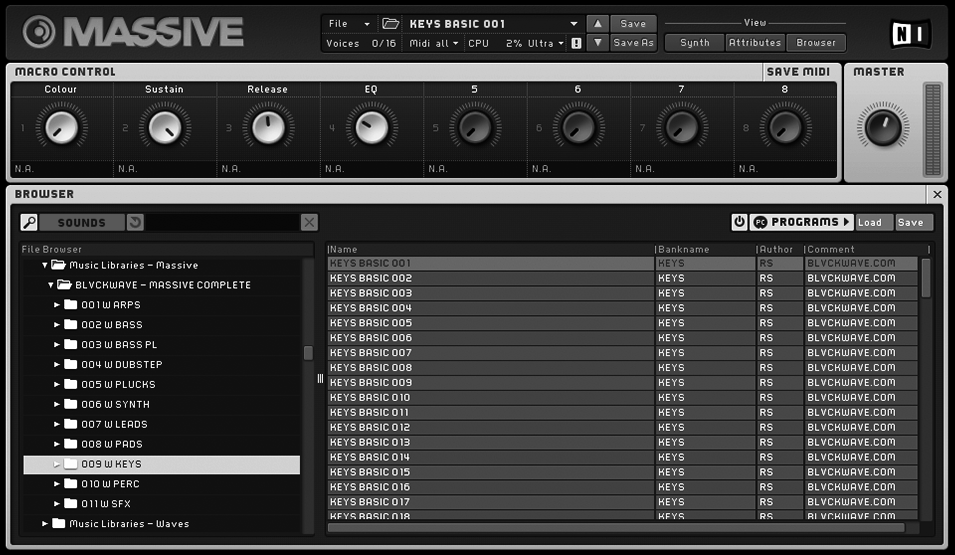The image size is (955, 555).
Task: Click the search magnifier icon in browser
Action: [x=30, y=222]
